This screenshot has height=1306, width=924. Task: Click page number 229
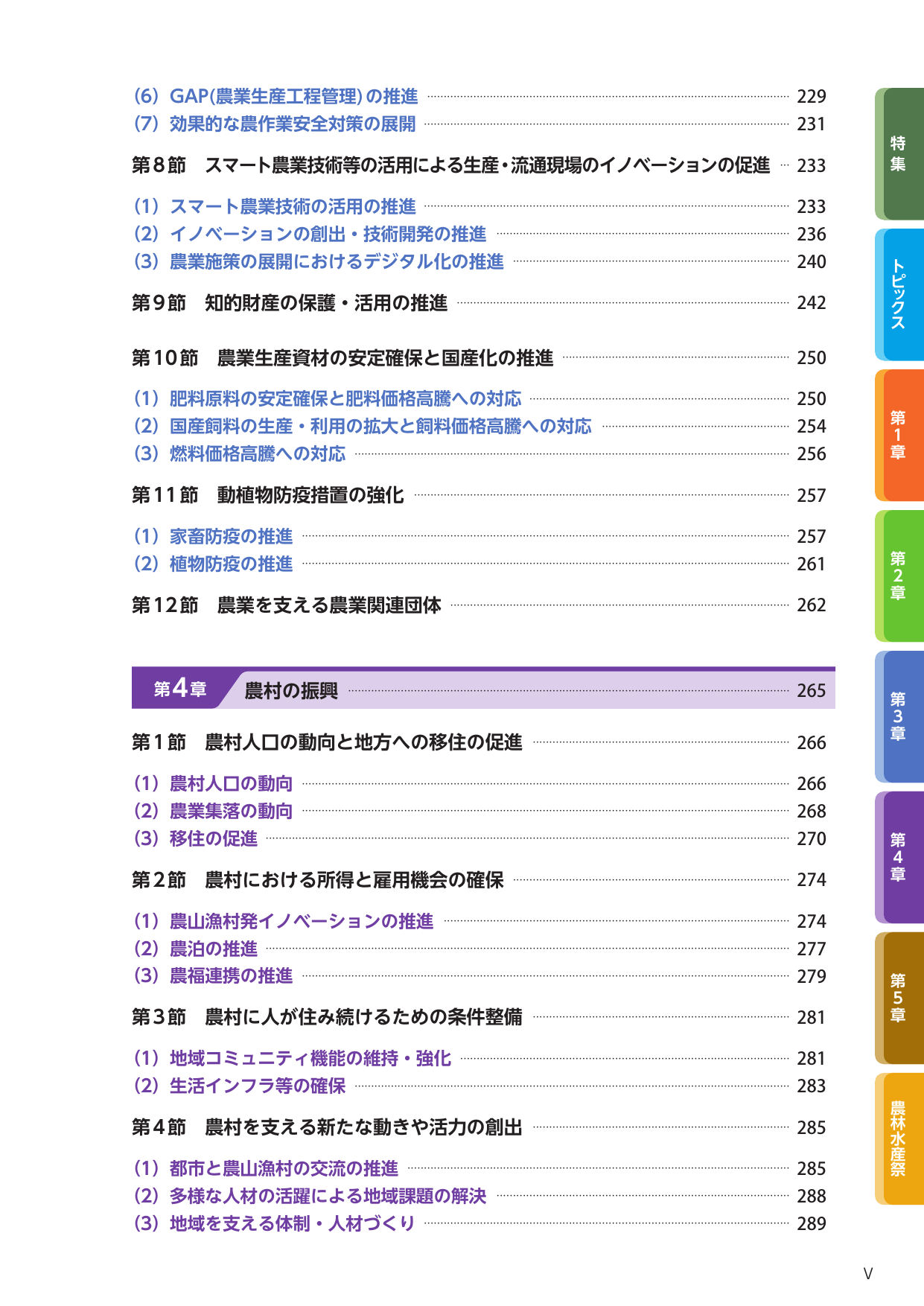tap(812, 97)
